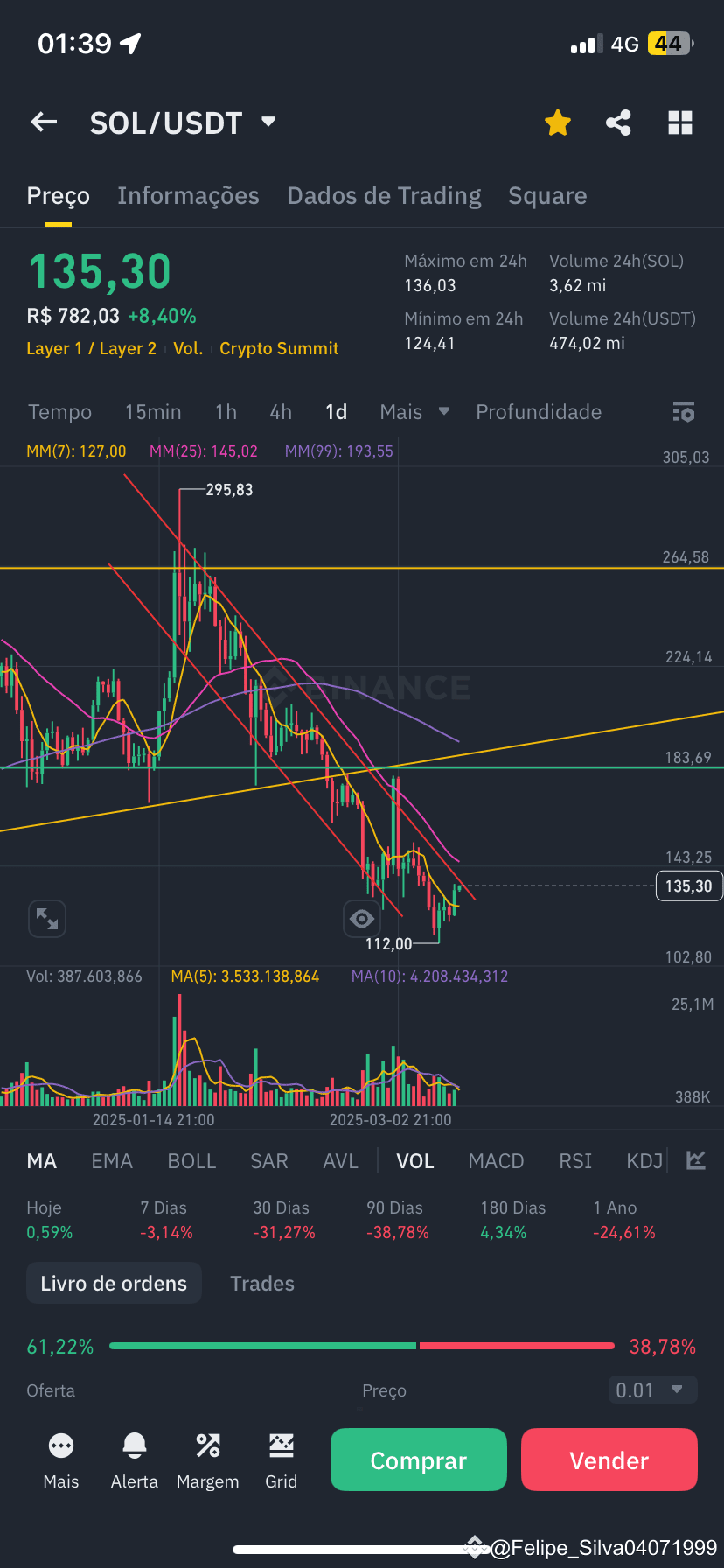
Task: Share this pair via share icon
Action: pyautogui.click(x=618, y=122)
